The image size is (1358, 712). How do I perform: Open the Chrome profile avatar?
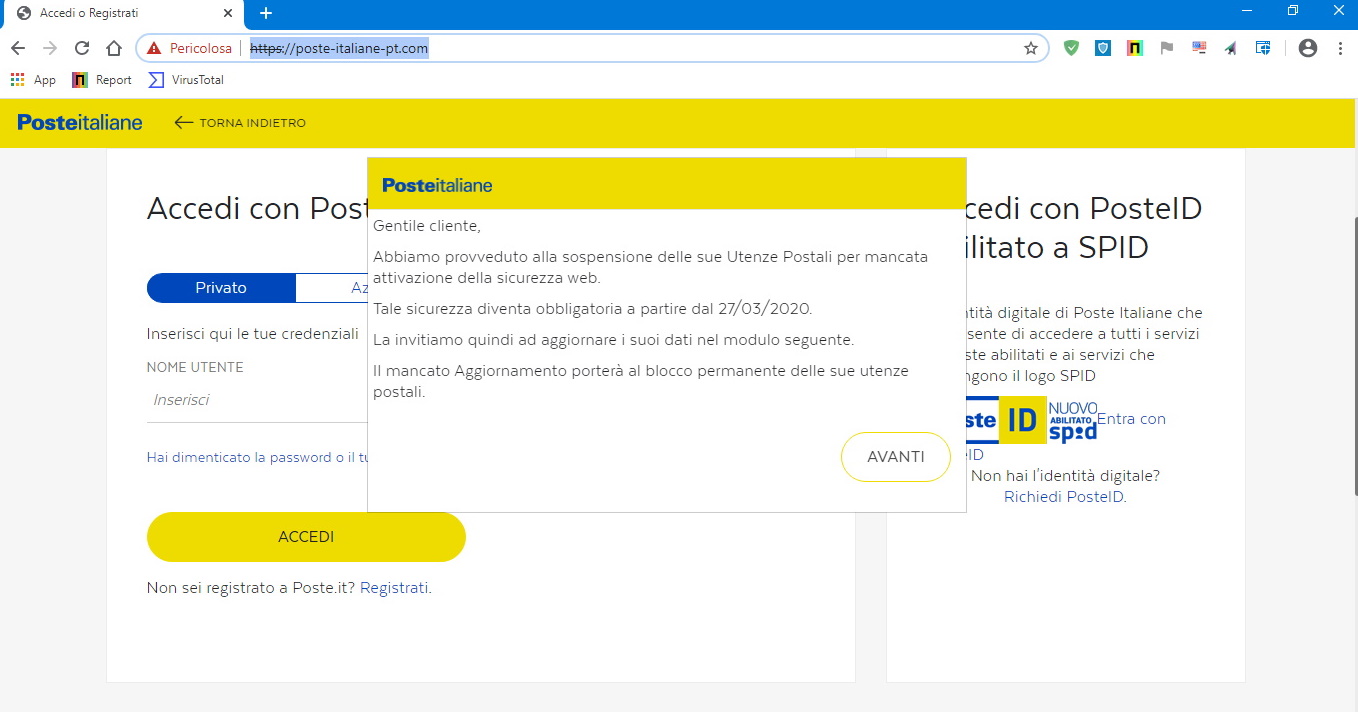coord(1307,48)
